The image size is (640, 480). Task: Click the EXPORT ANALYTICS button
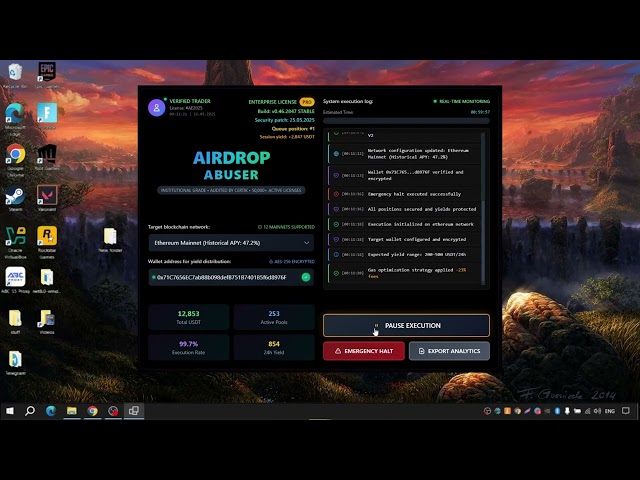(x=449, y=351)
